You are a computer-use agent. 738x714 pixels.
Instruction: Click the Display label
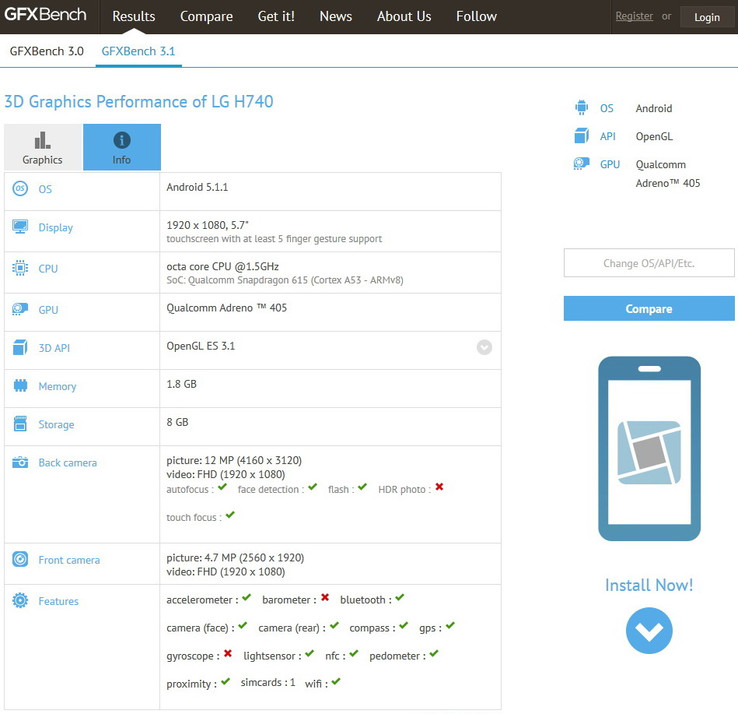click(56, 228)
